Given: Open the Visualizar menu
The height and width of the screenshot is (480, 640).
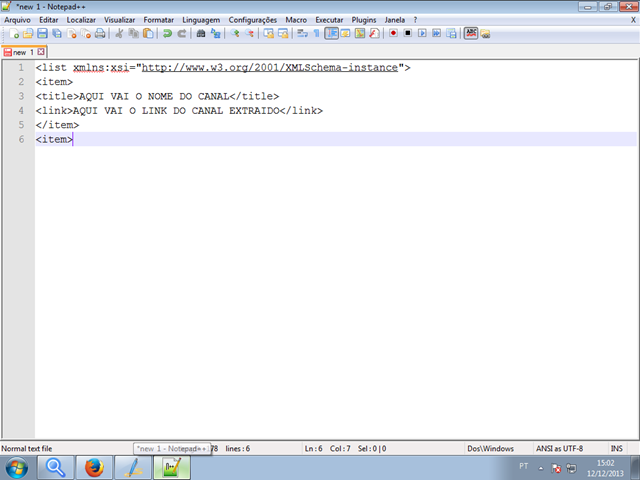Looking at the screenshot, I should [119, 20].
